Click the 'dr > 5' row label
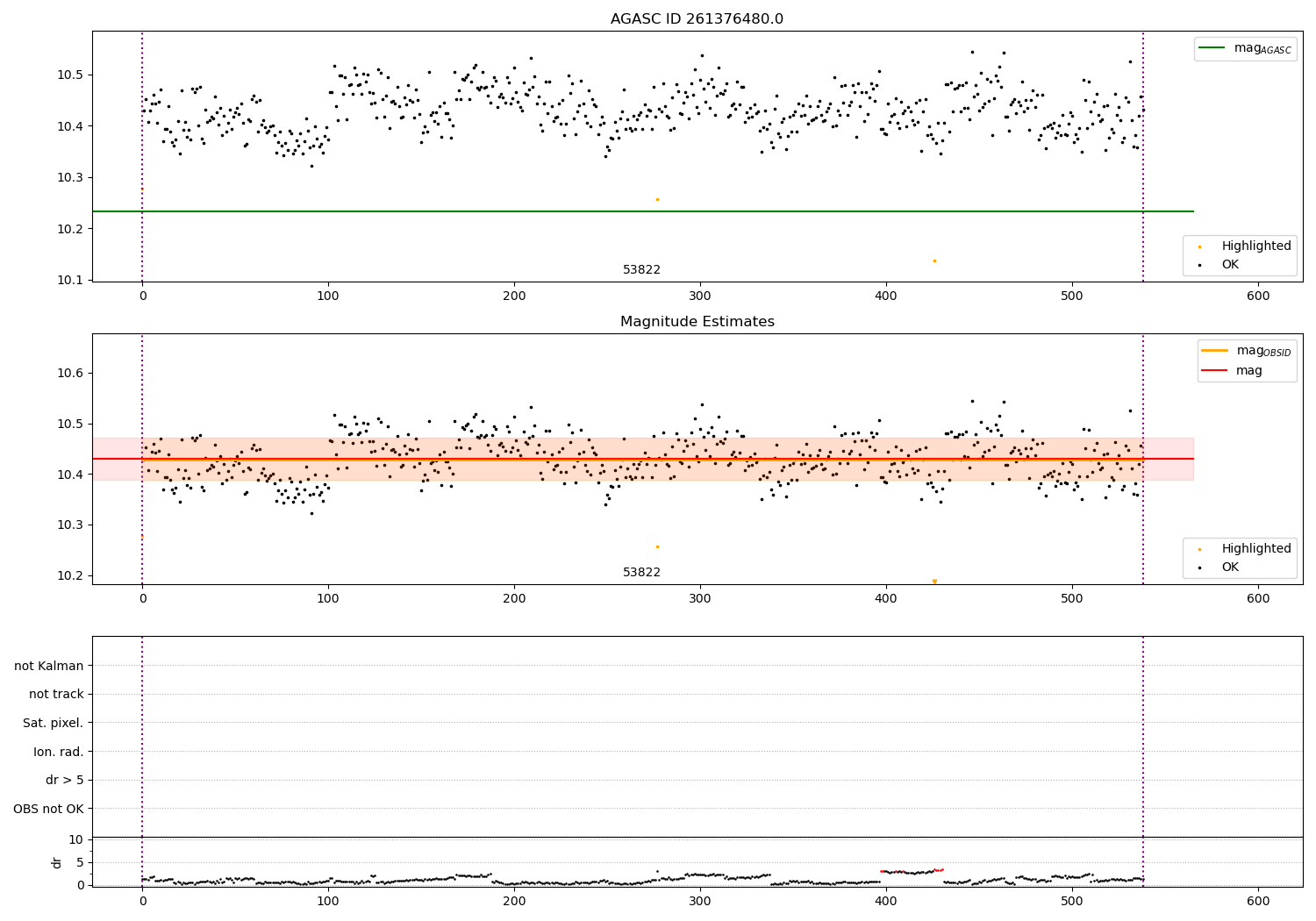This screenshot has height=921, width=1316. pos(65,780)
